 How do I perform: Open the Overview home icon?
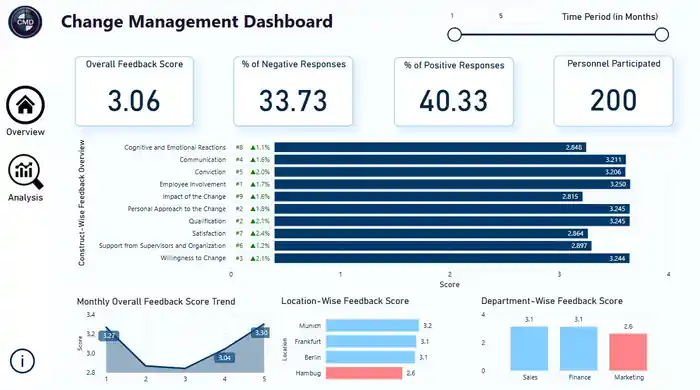pos(25,105)
